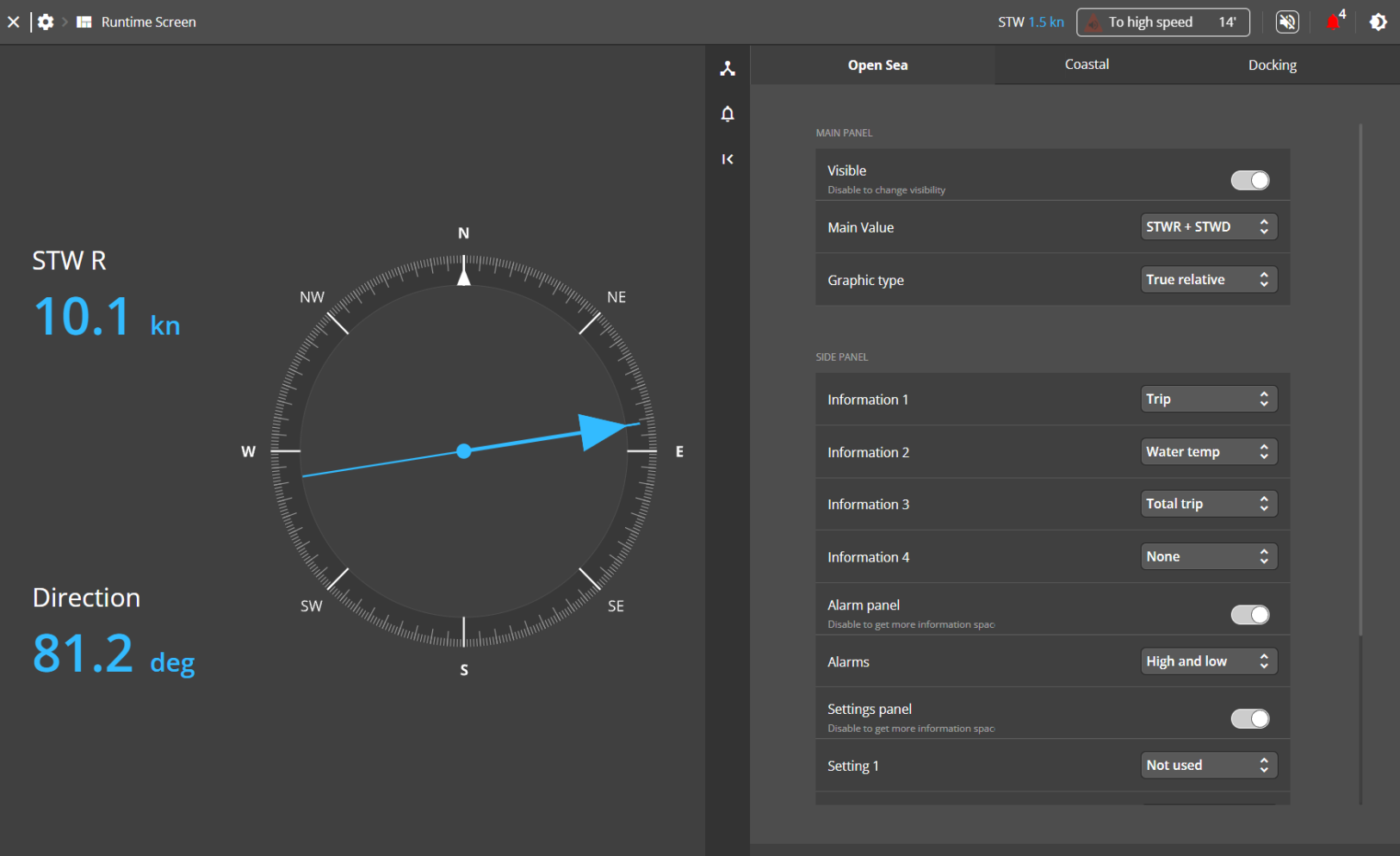
Task: Click the STW 1.5 kn readout
Action: [1031, 22]
